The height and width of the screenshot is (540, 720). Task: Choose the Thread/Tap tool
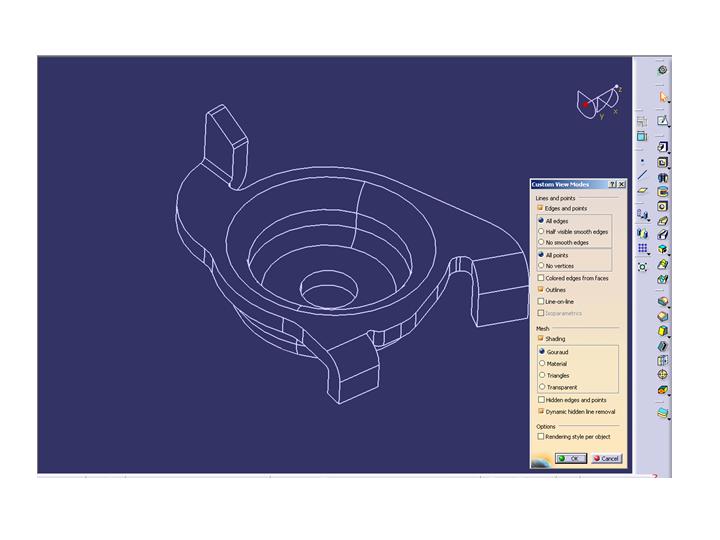click(x=662, y=375)
